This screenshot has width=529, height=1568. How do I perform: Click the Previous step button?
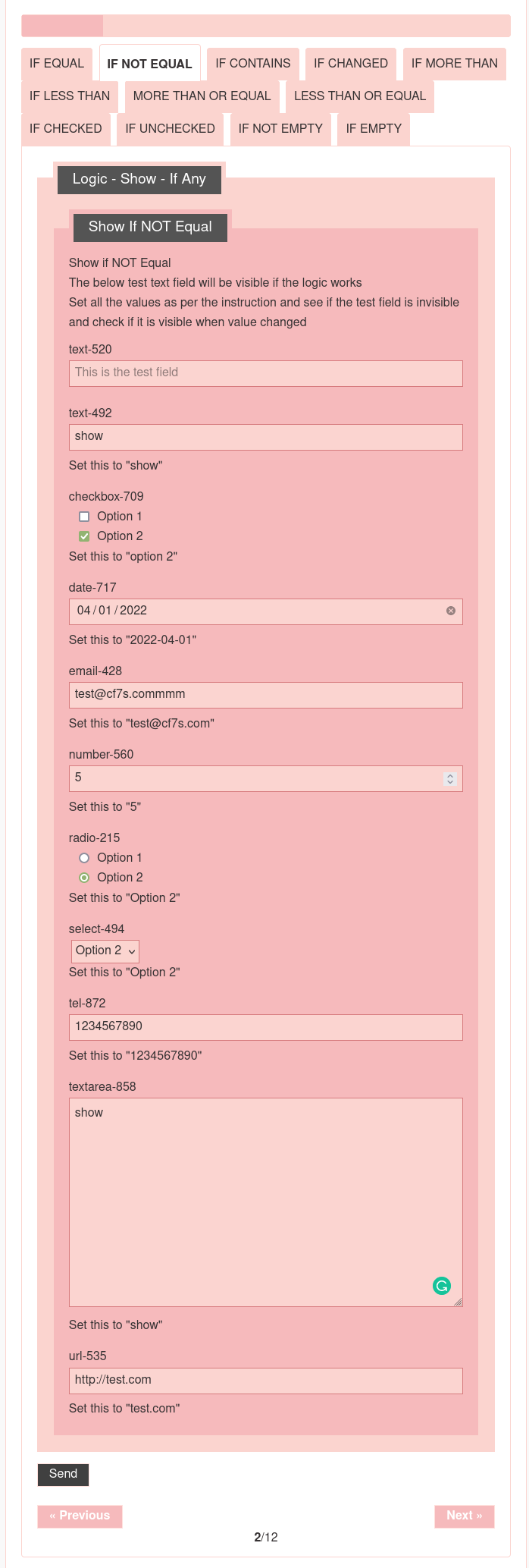80,1516
